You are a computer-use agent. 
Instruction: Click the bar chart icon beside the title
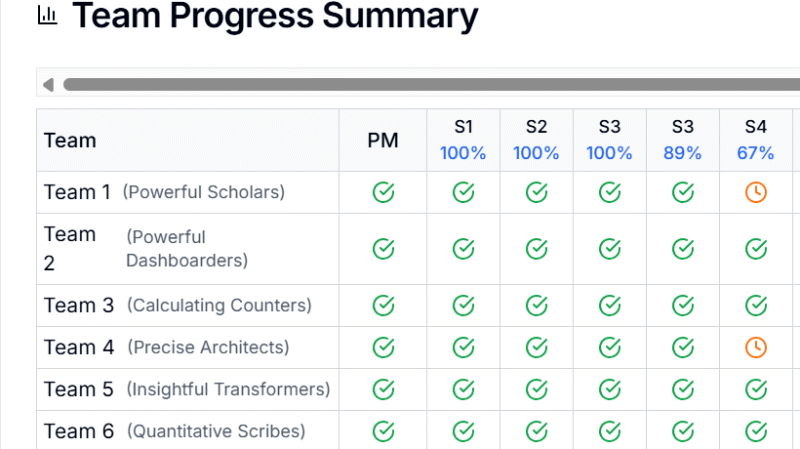(x=47, y=16)
